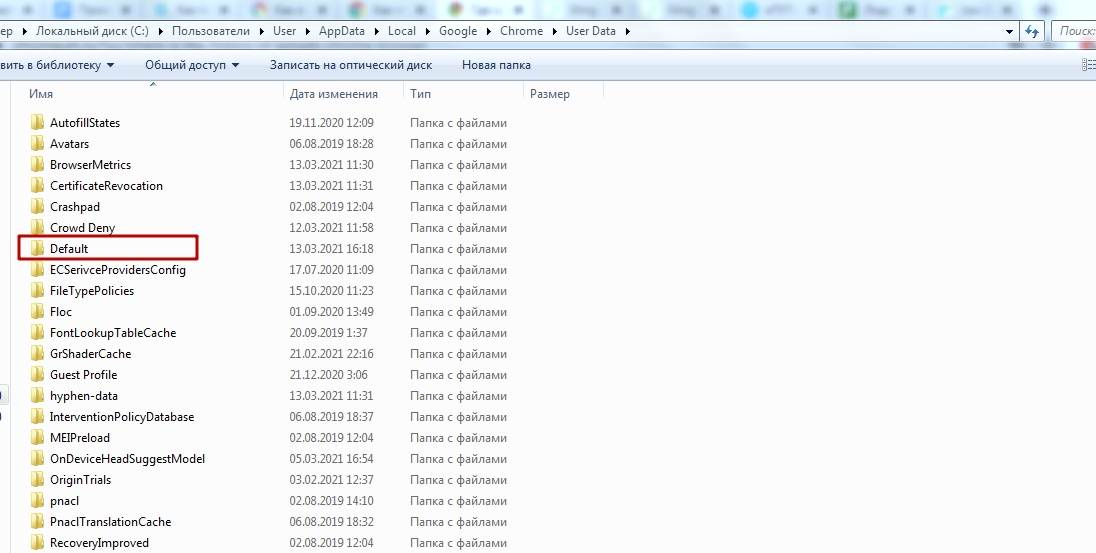The image size is (1096, 553).
Task: Select the Crashpad folder icon
Action: click(38, 206)
